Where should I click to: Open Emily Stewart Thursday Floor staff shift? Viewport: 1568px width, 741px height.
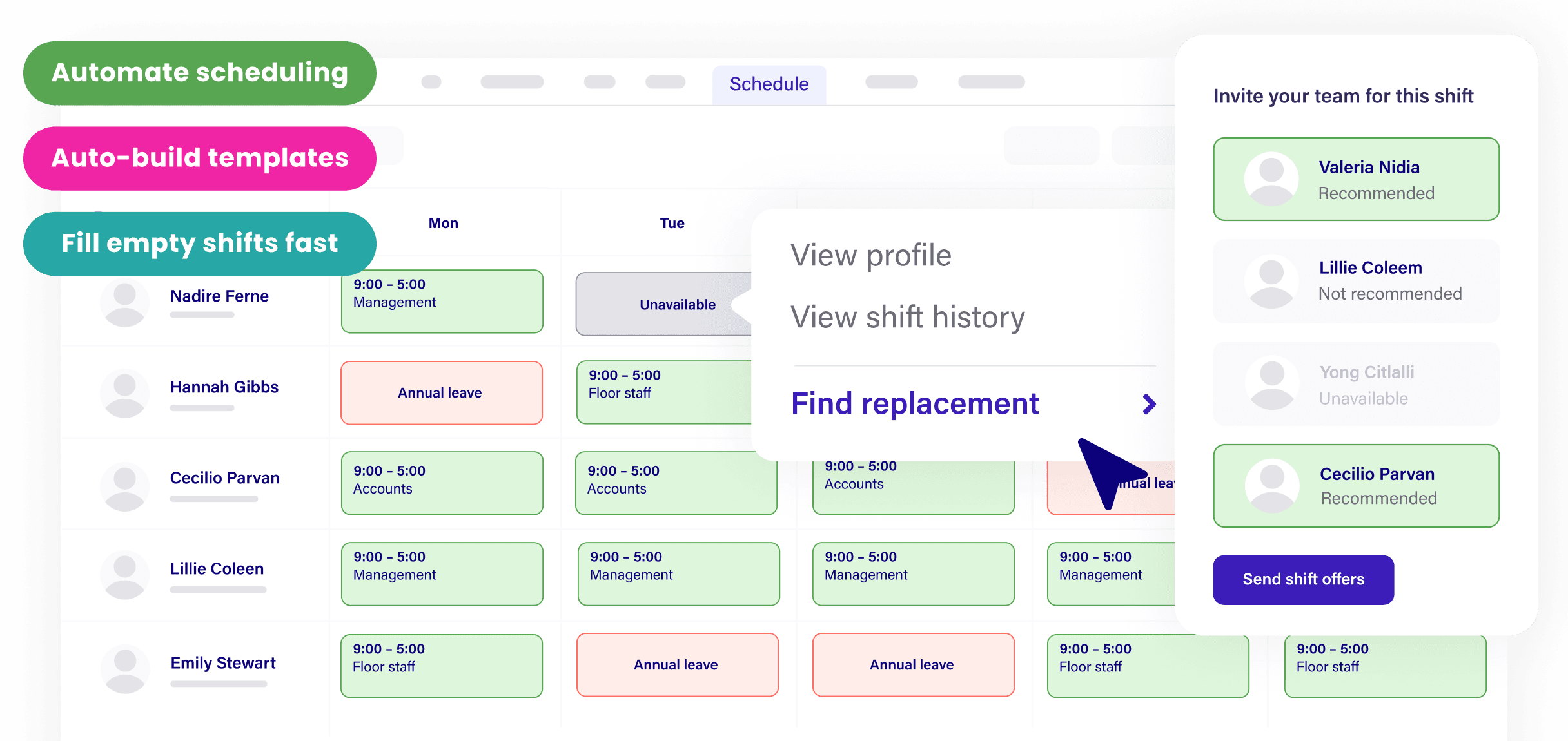tap(1148, 666)
